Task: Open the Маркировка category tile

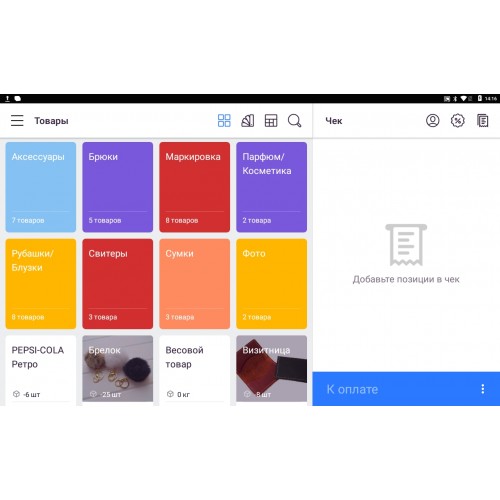Action: point(195,187)
